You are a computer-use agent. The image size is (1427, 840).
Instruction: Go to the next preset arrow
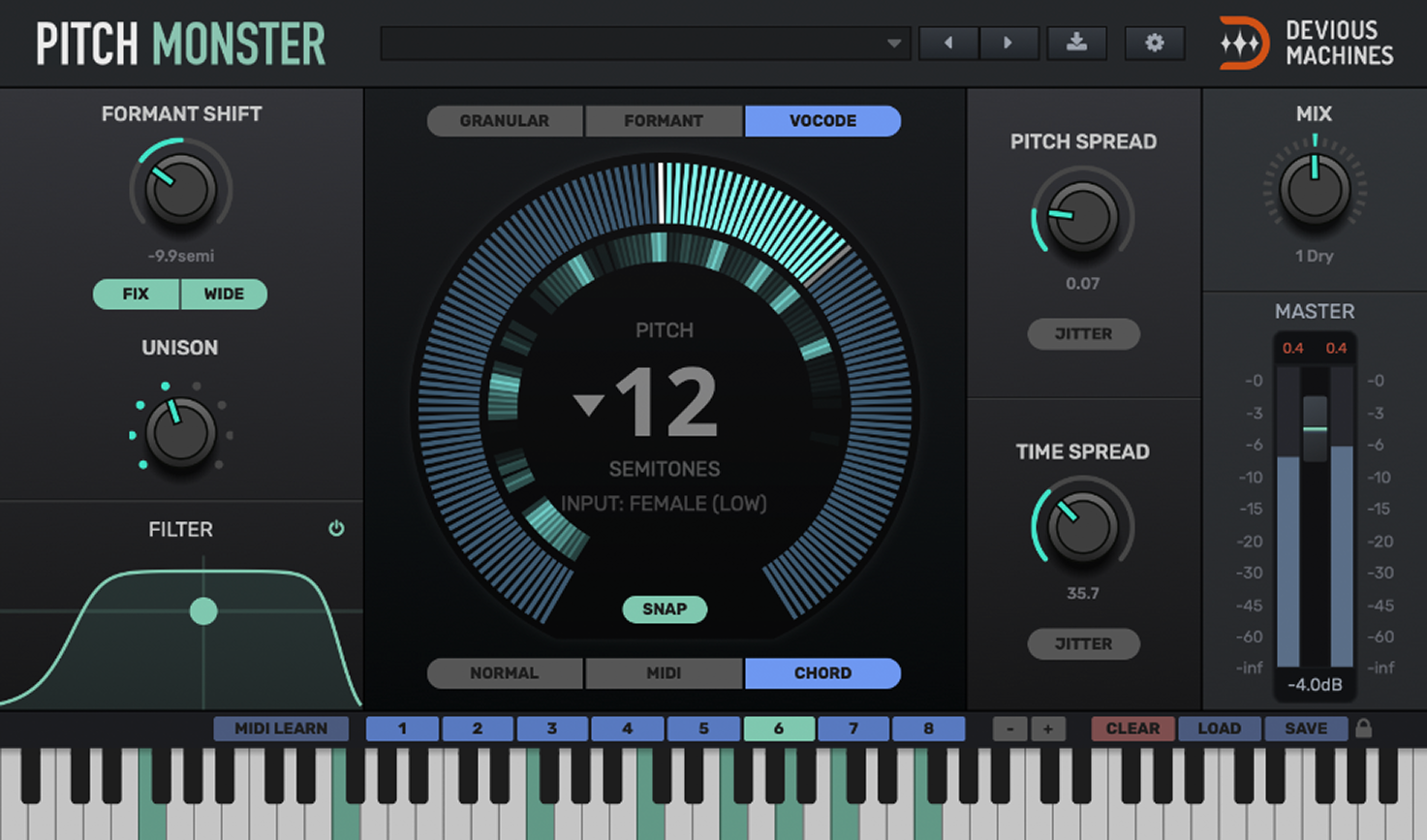pyautogui.click(x=1008, y=43)
